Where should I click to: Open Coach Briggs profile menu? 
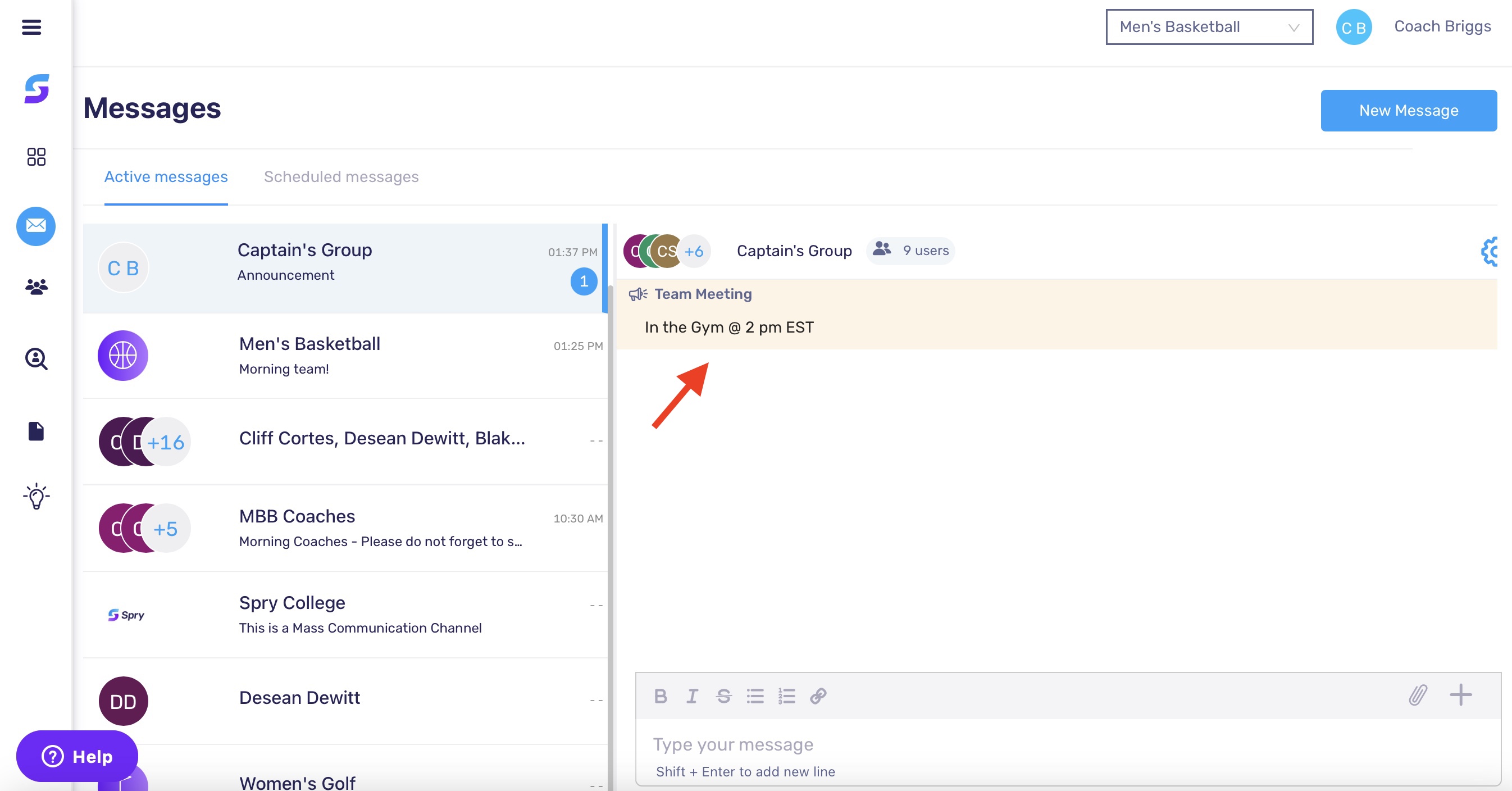pos(1442,27)
